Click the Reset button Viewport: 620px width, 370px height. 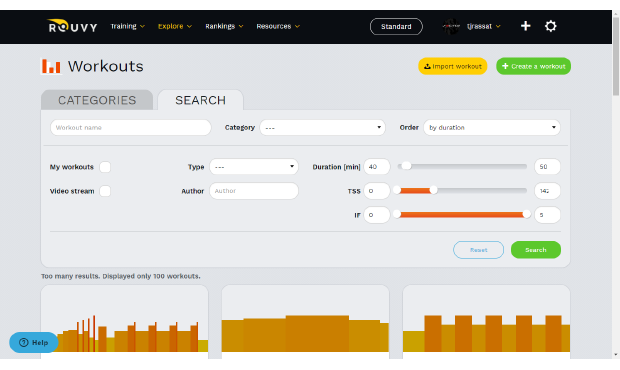(x=478, y=250)
